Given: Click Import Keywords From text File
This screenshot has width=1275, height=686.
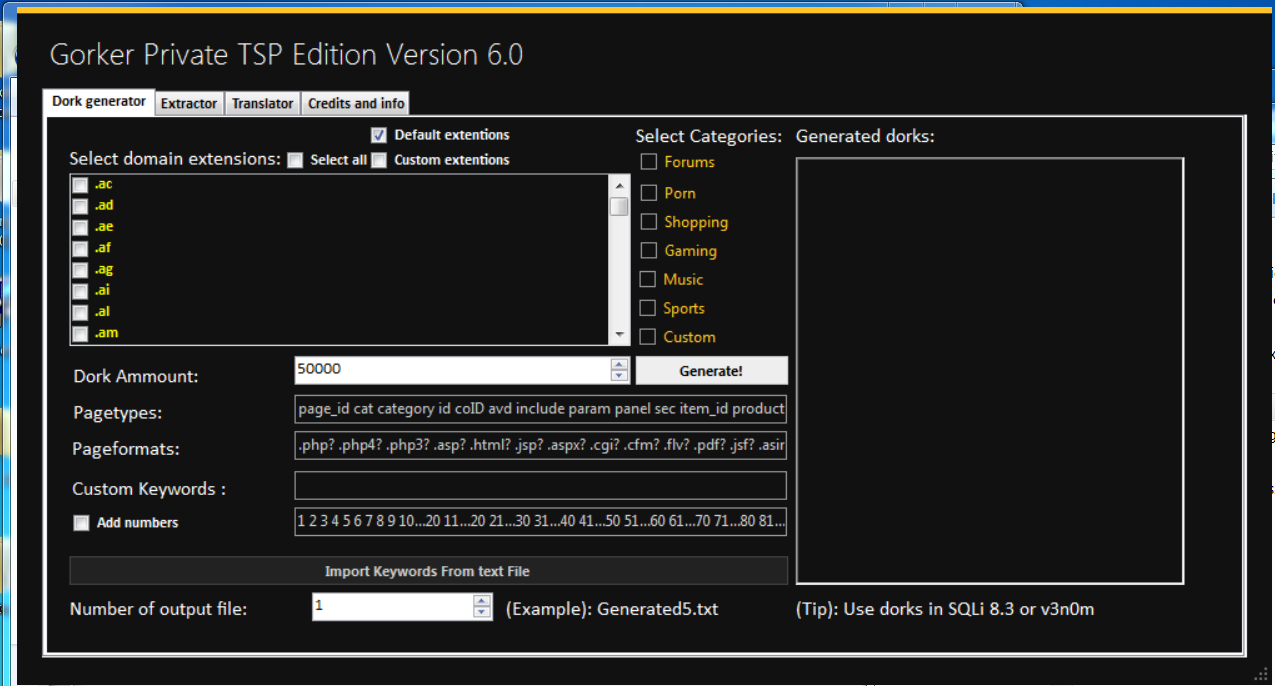Looking at the screenshot, I should 428,571.
